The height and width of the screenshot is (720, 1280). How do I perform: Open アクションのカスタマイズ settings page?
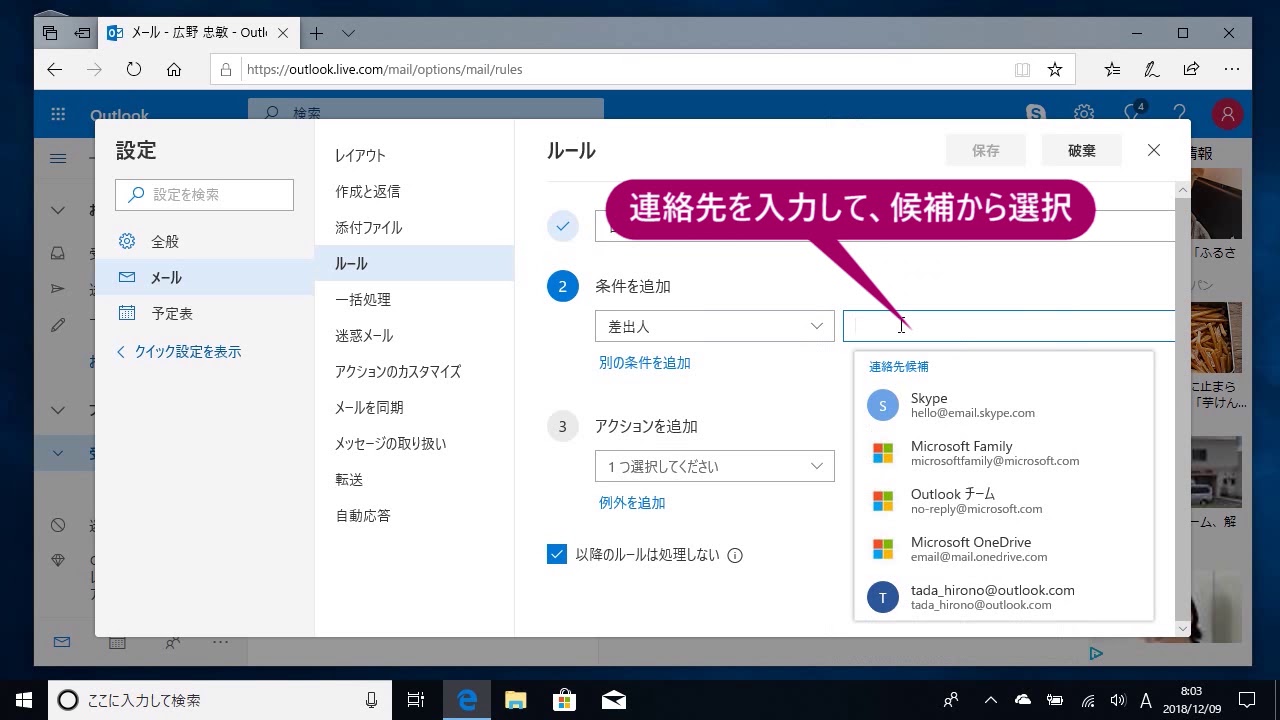(414, 372)
